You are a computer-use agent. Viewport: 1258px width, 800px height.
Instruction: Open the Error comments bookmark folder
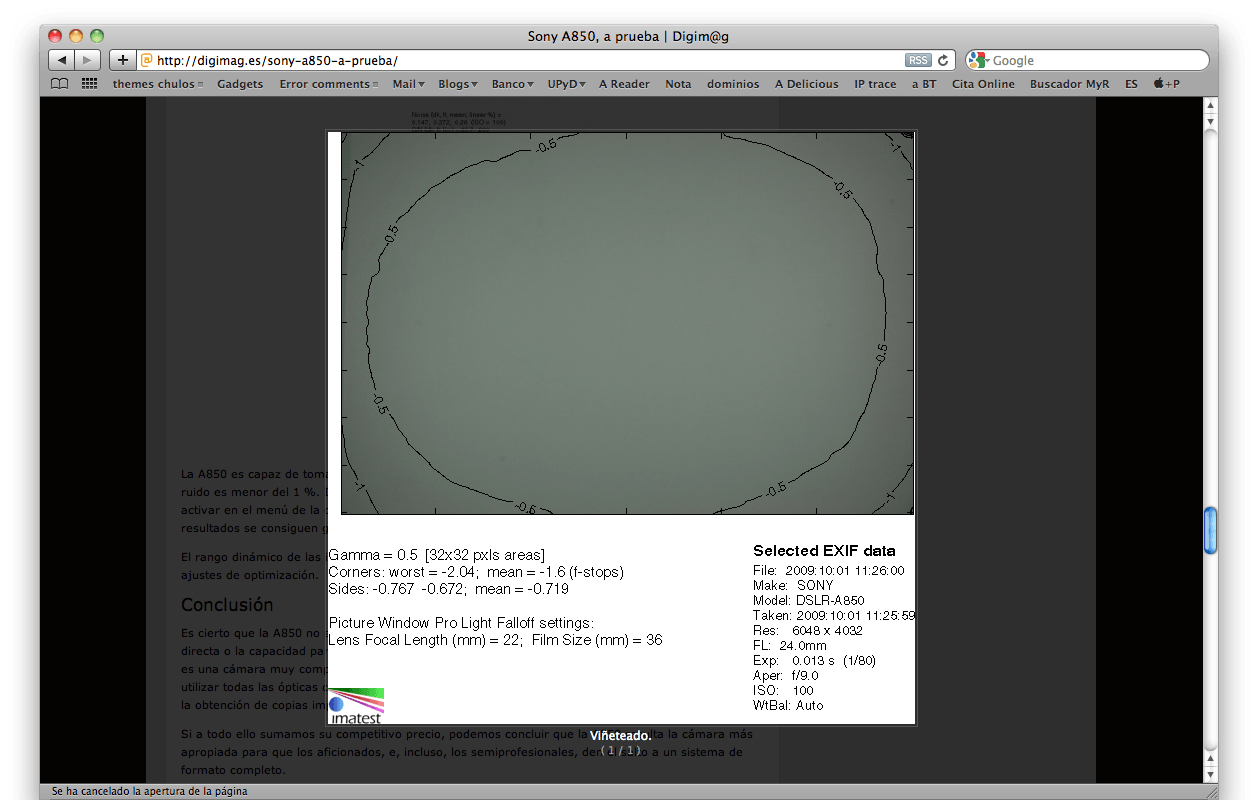tap(329, 84)
